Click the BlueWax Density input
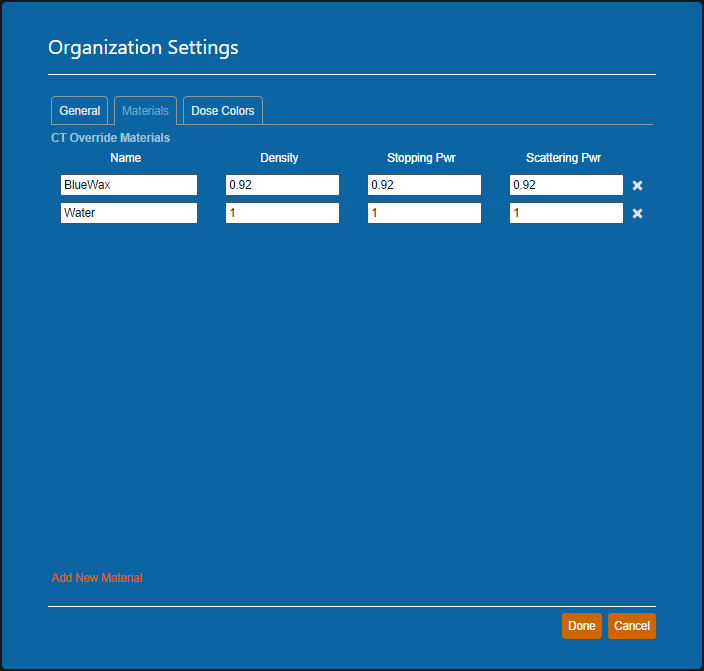This screenshot has height=671, width=704. [x=282, y=185]
